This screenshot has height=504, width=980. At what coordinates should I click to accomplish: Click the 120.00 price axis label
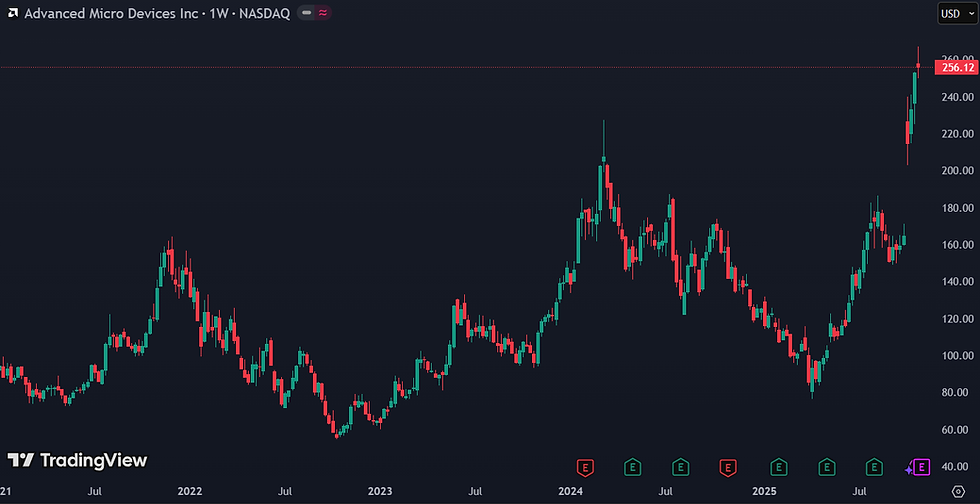click(956, 319)
